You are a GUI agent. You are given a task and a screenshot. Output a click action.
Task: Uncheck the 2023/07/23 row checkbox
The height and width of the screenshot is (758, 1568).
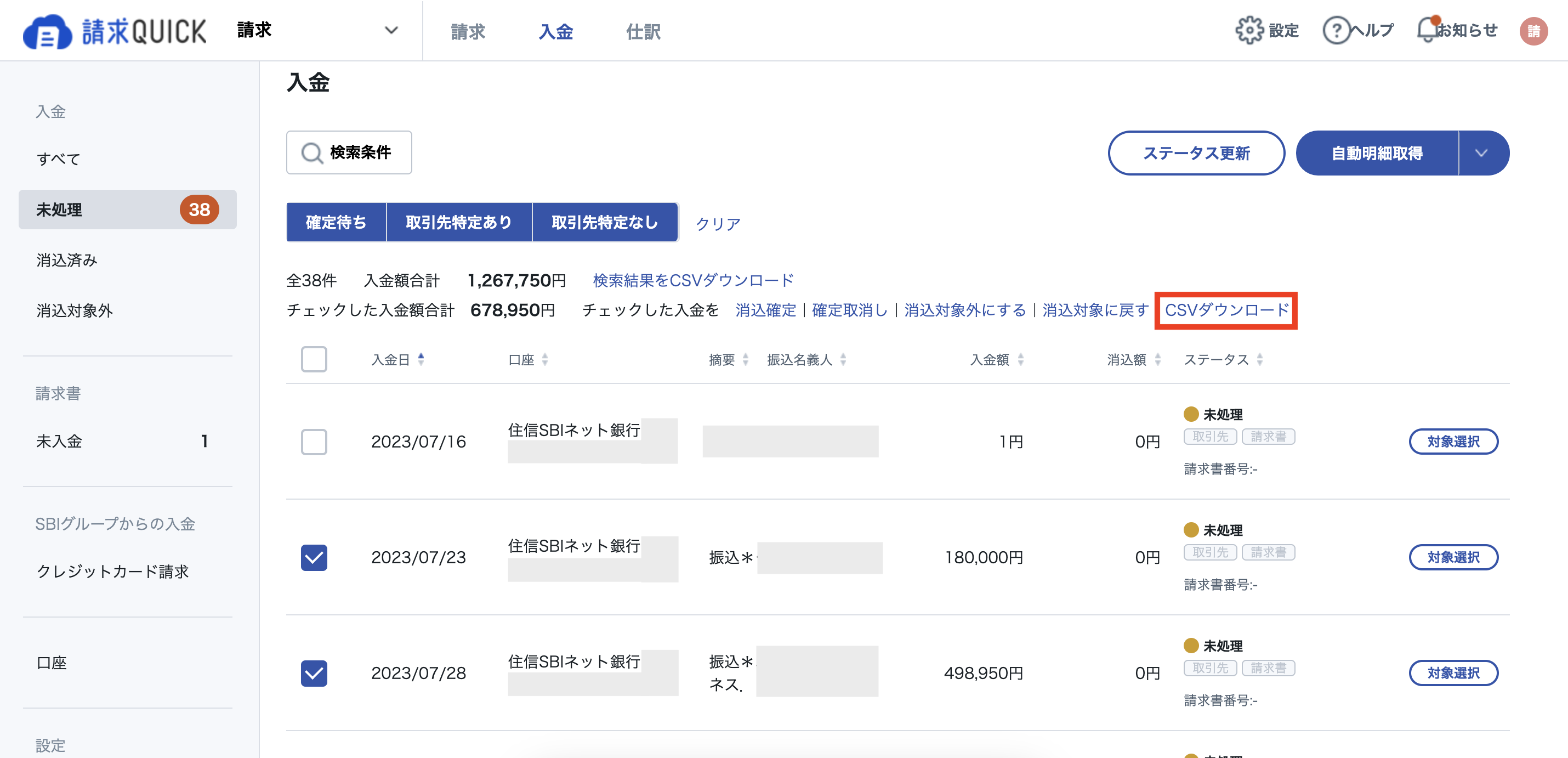coord(314,557)
